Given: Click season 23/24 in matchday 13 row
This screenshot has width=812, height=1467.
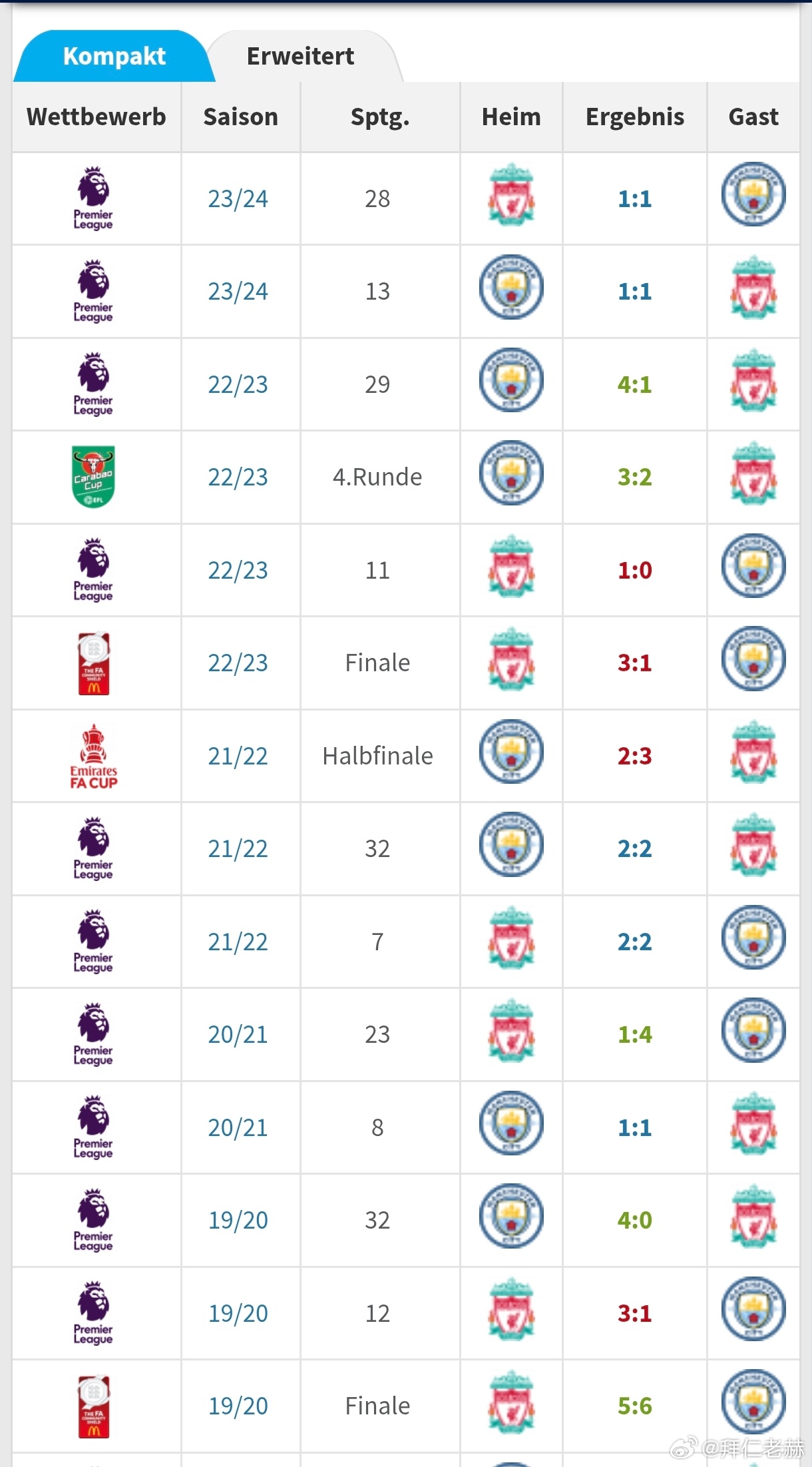Looking at the screenshot, I should pos(238,291).
